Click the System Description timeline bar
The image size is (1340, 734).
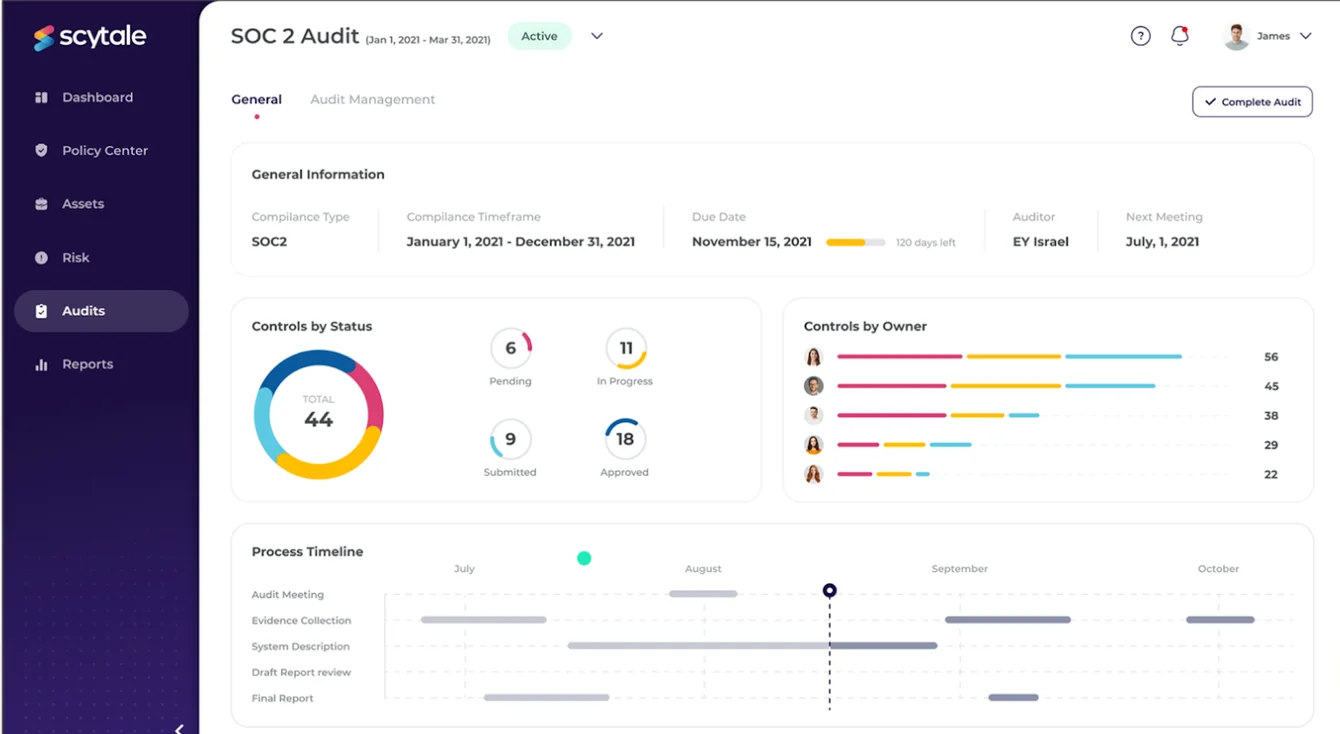click(x=752, y=646)
